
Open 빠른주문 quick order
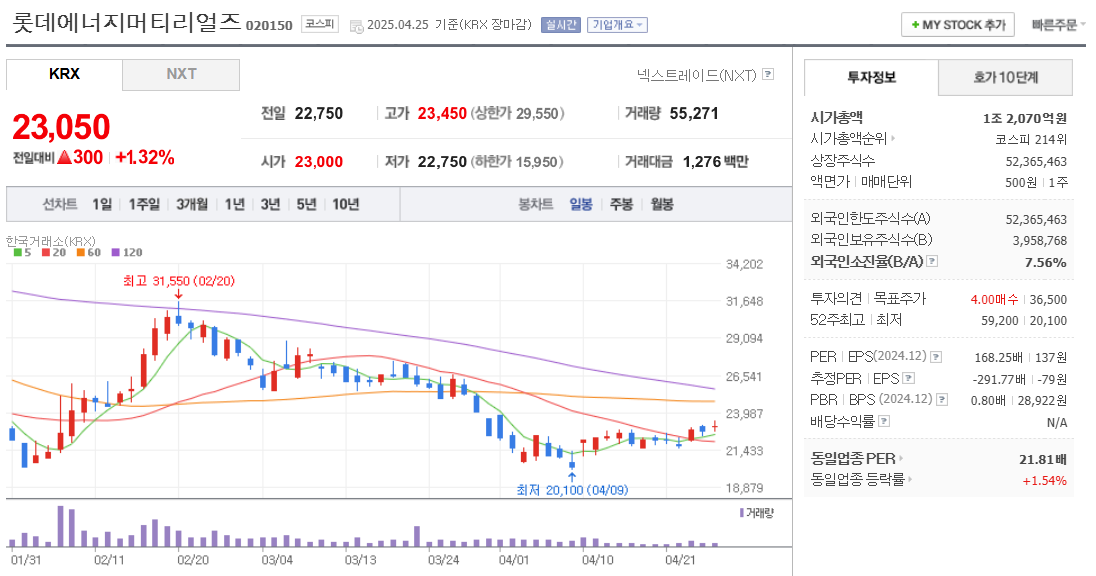[1054, 24]
